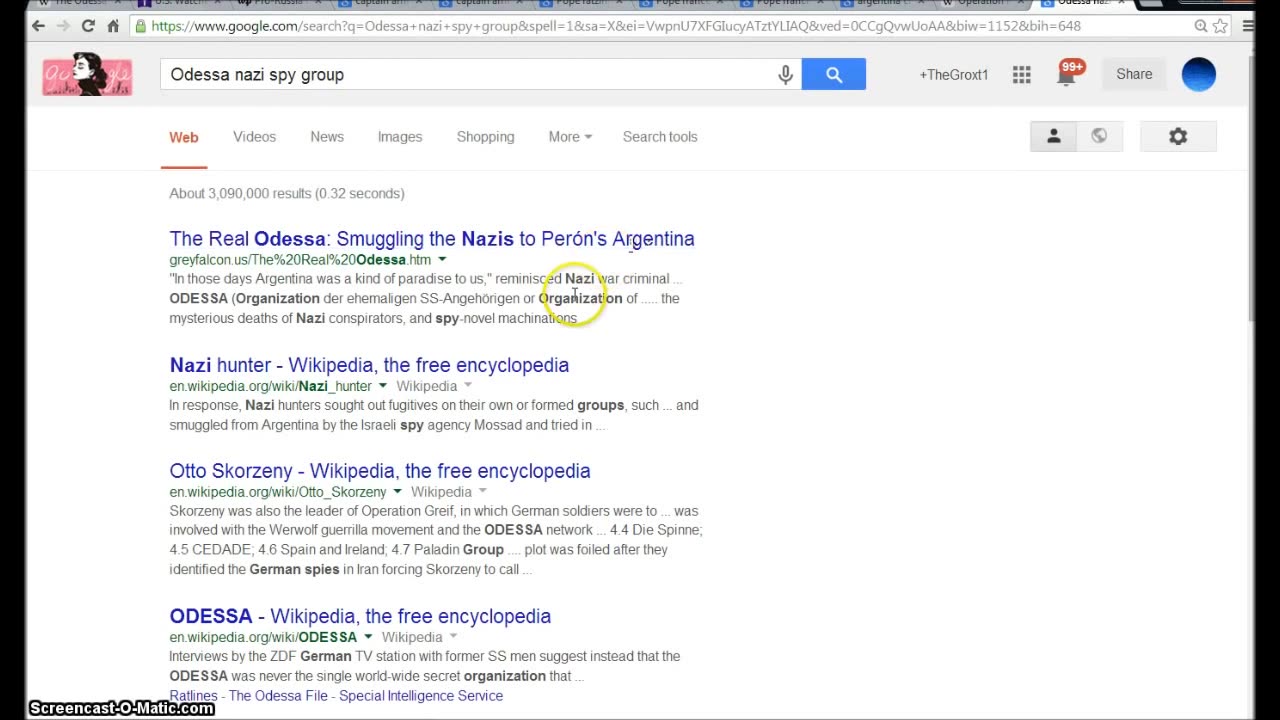Select the global results globe icon
The width and height of the screenshot is (1280, 720).
[1099, 137]
